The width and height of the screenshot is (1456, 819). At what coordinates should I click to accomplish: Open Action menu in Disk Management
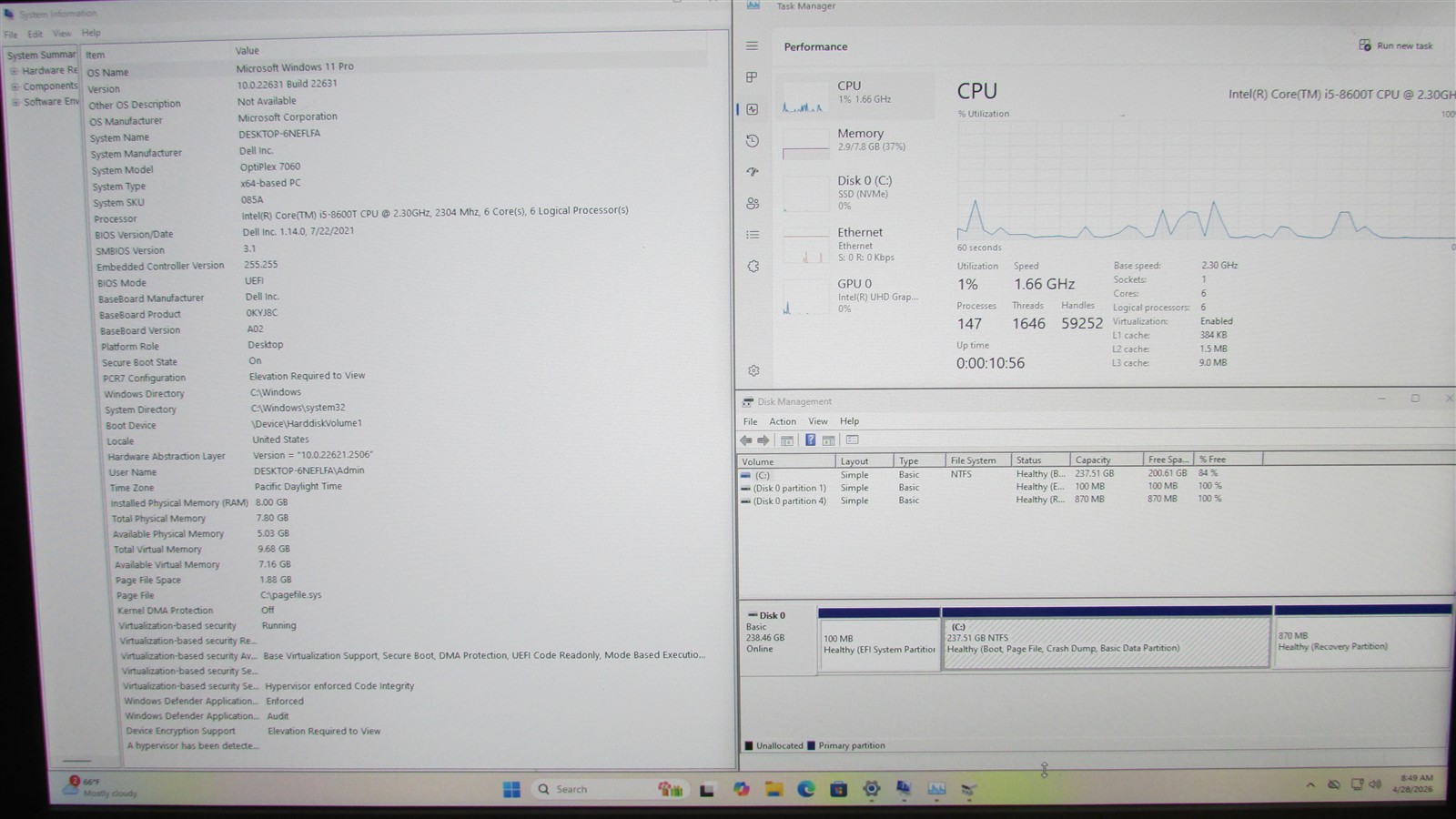pyautogui.click(x=783, y=421)
